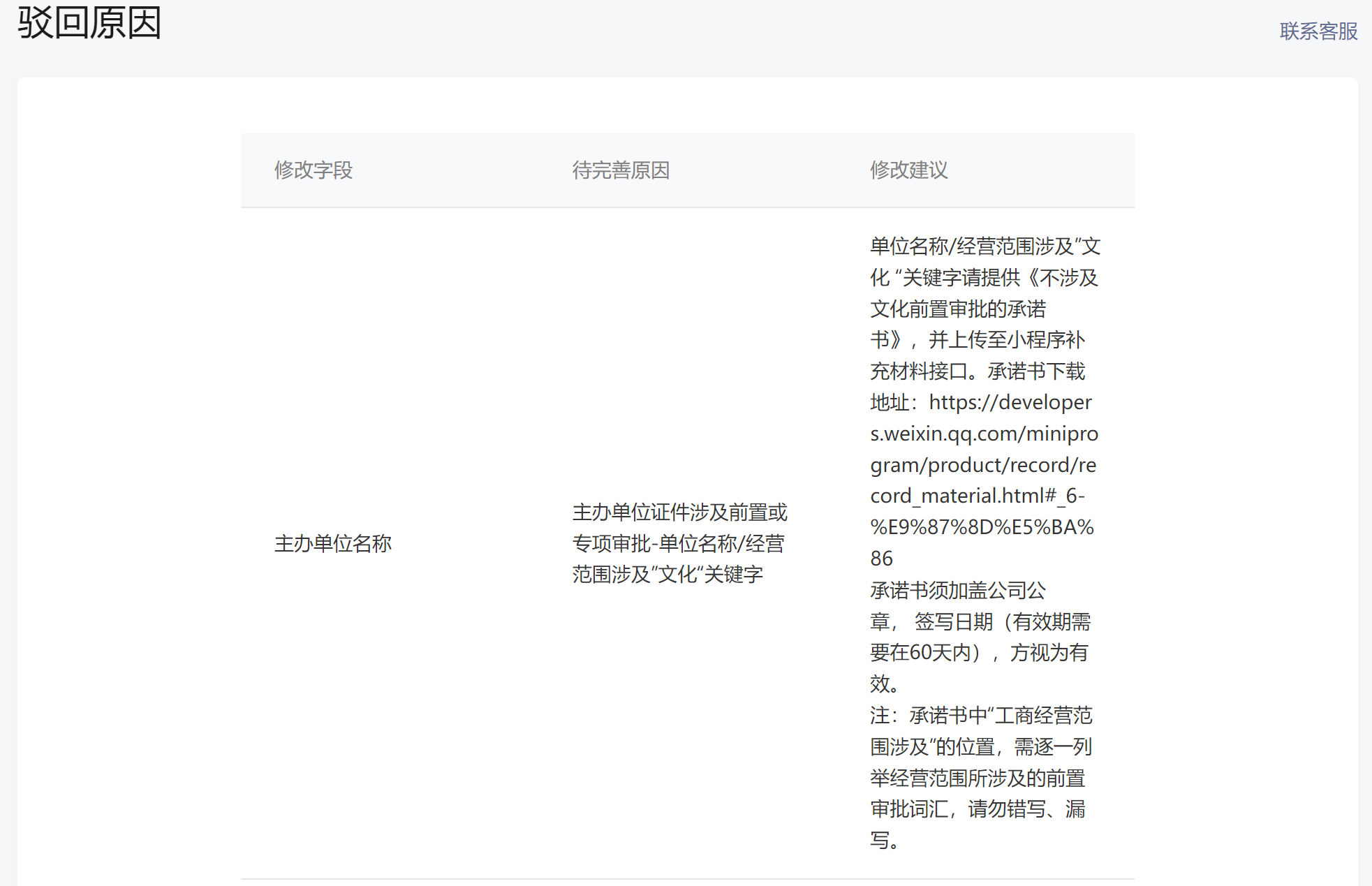Click the line 注：承诺书中"工商经营范
Screen dimensions: 1372x886
click(x=980, y=716)
